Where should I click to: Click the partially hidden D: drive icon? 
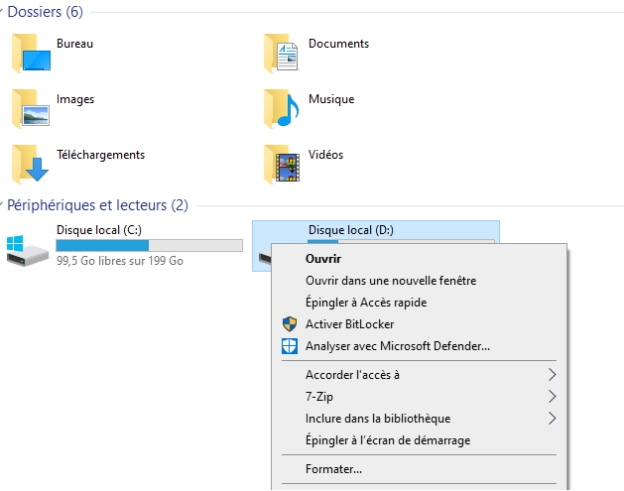pos(265,258)
